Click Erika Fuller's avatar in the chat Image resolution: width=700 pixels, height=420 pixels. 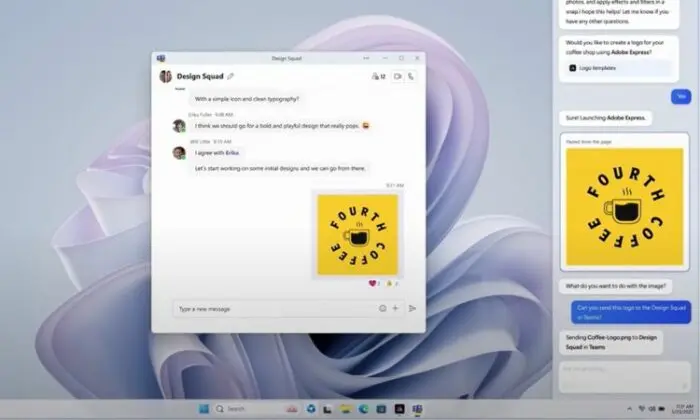point(179,126)
